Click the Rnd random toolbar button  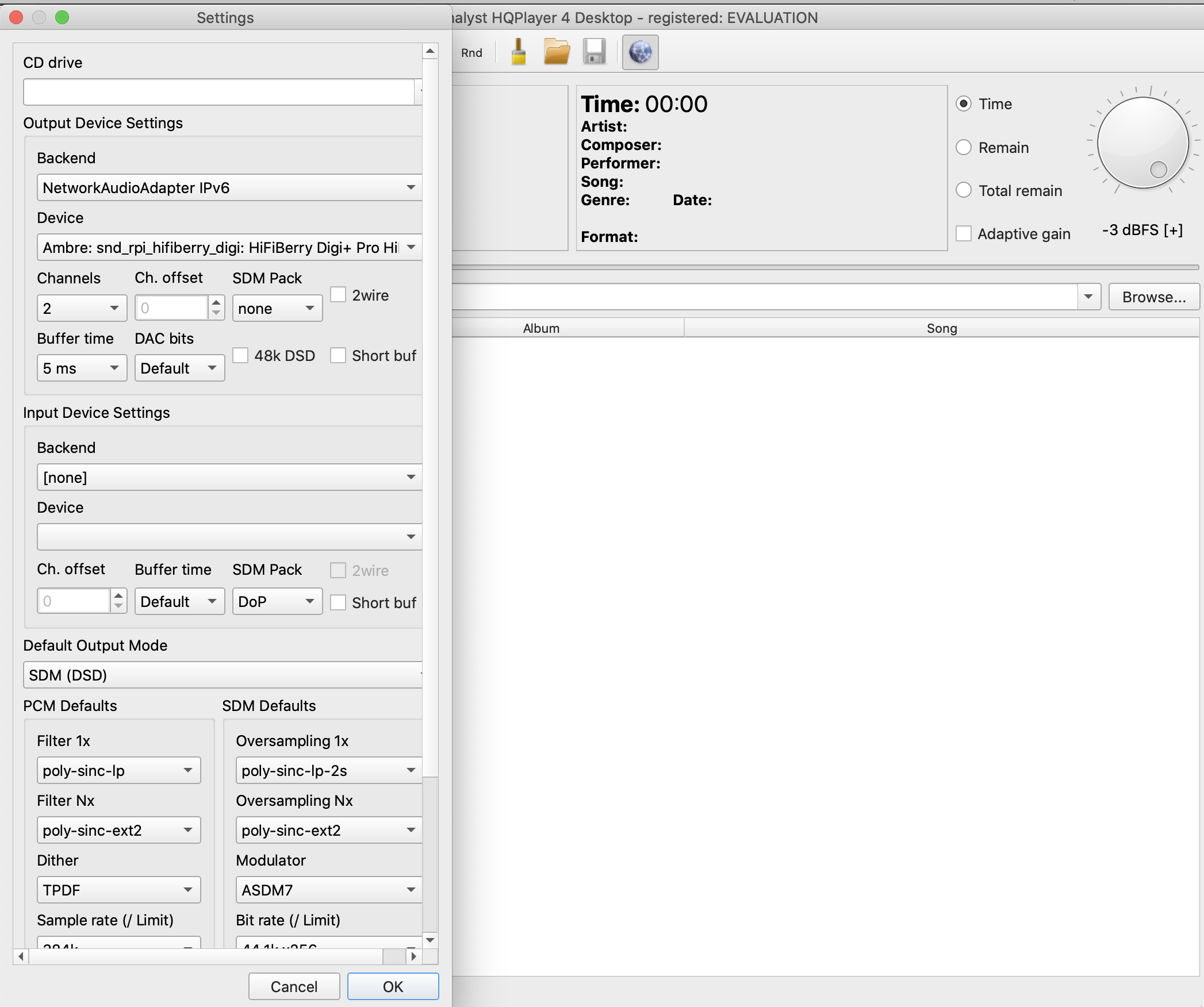471,53
